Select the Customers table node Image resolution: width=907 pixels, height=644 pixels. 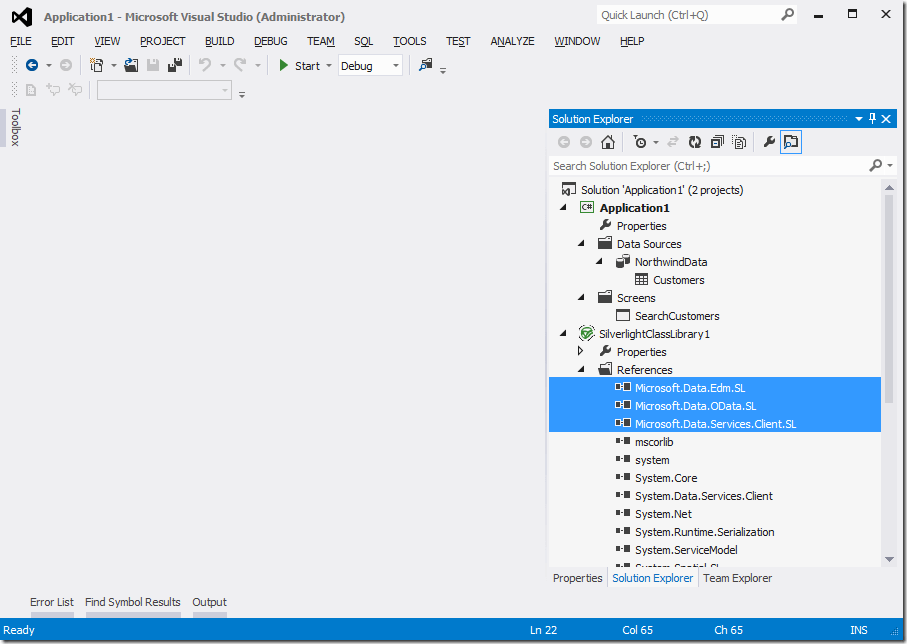point(679,280)
